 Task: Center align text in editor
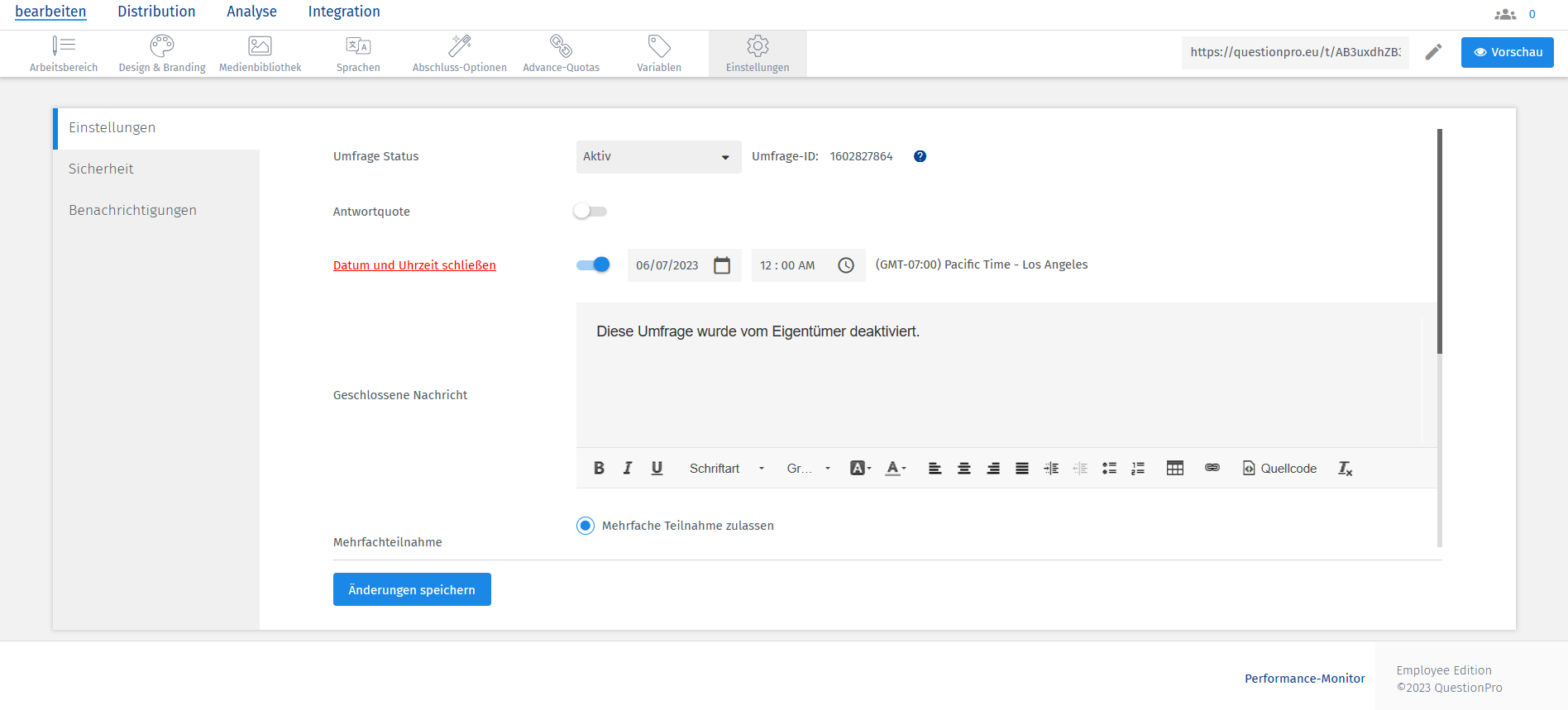[963, 468]
